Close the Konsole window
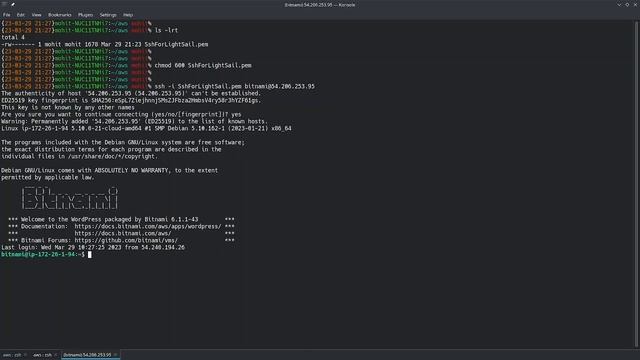The width and height of the screenshot is (640, 360). pos(636,5)
